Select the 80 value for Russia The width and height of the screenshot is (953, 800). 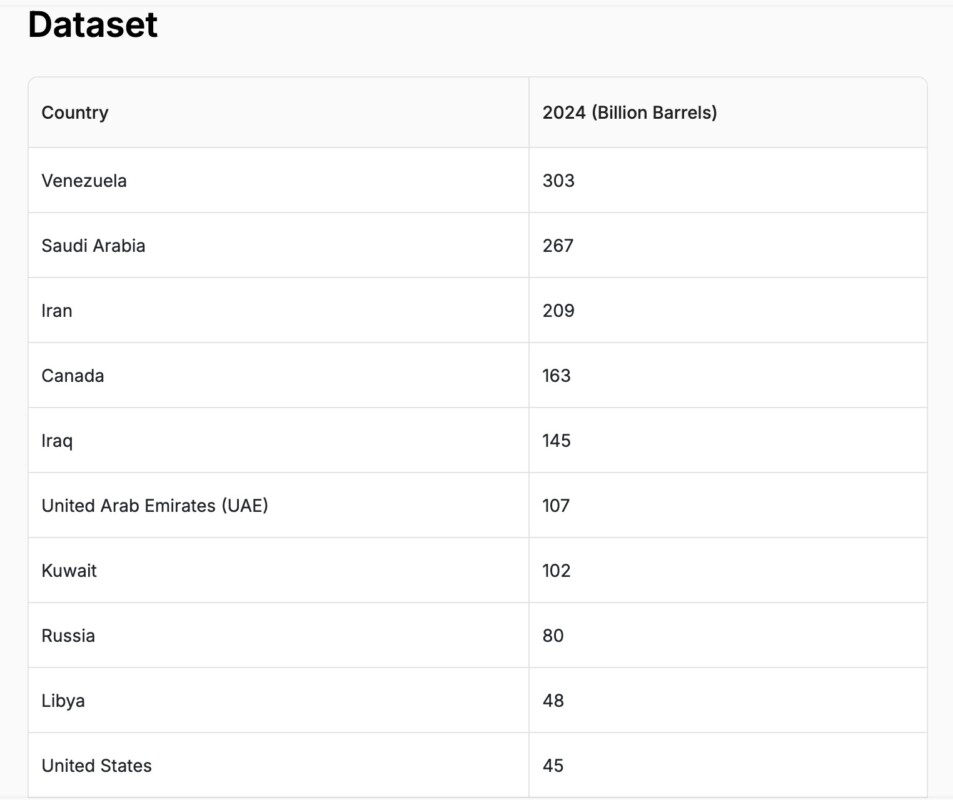coord(553,636)
